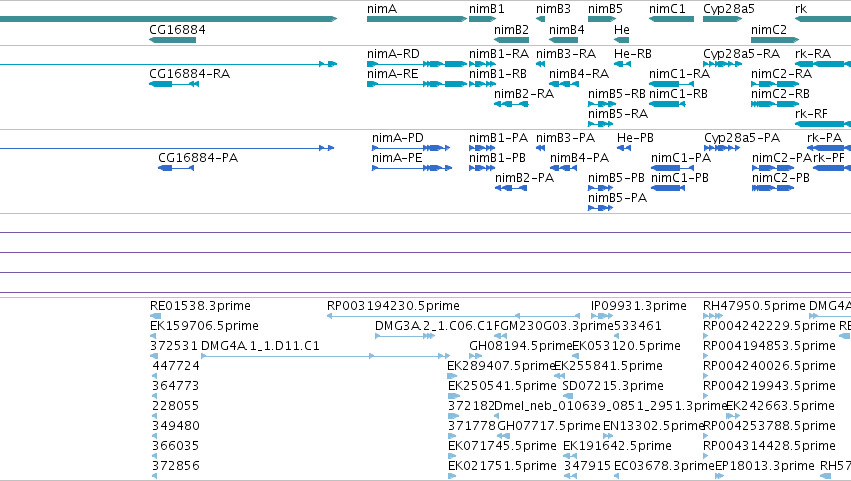Select transcript nimB3-RA
The image size is (851, 481).
tap(541, 64)
